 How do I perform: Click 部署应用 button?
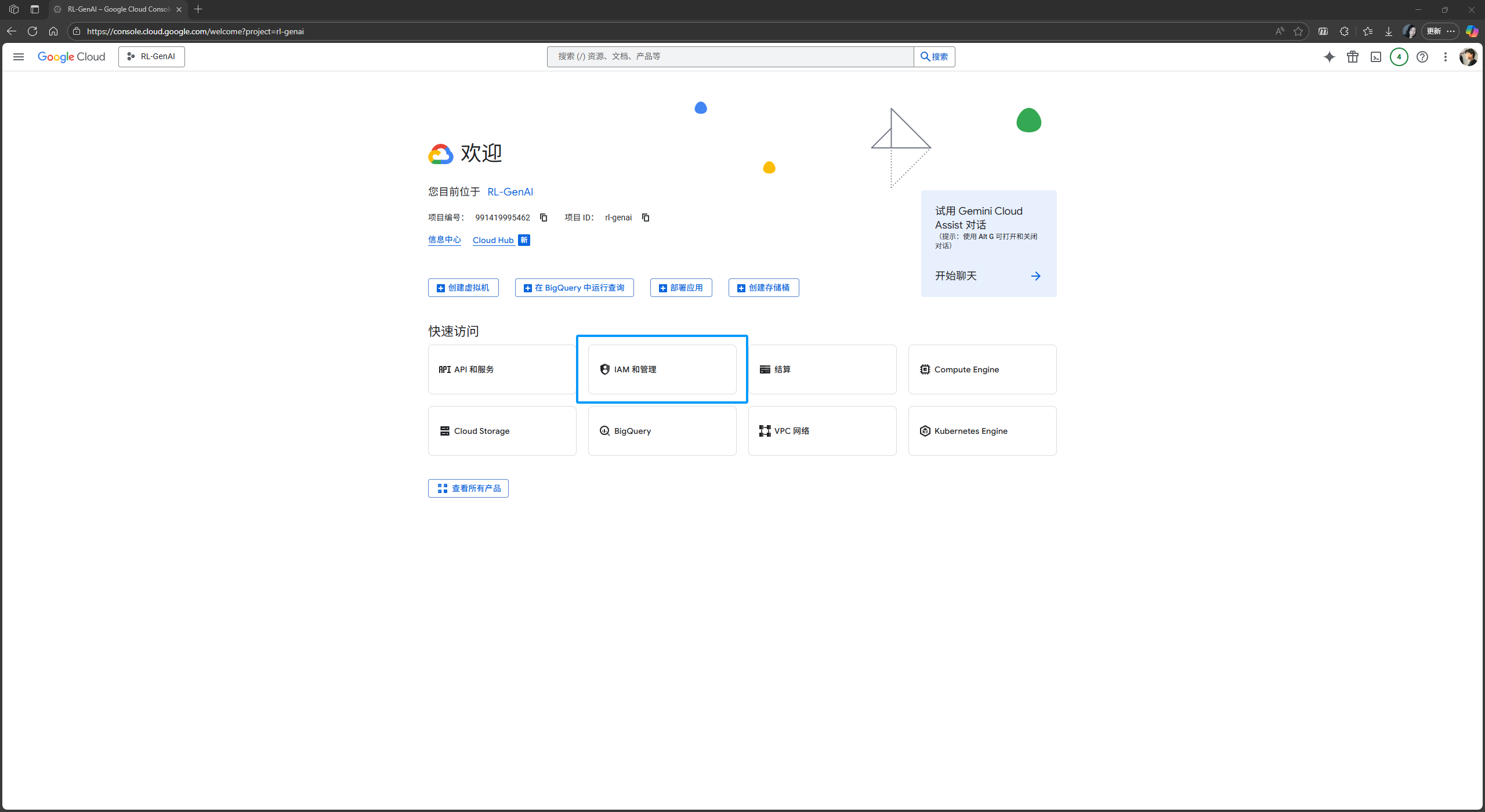pos(681,288)
